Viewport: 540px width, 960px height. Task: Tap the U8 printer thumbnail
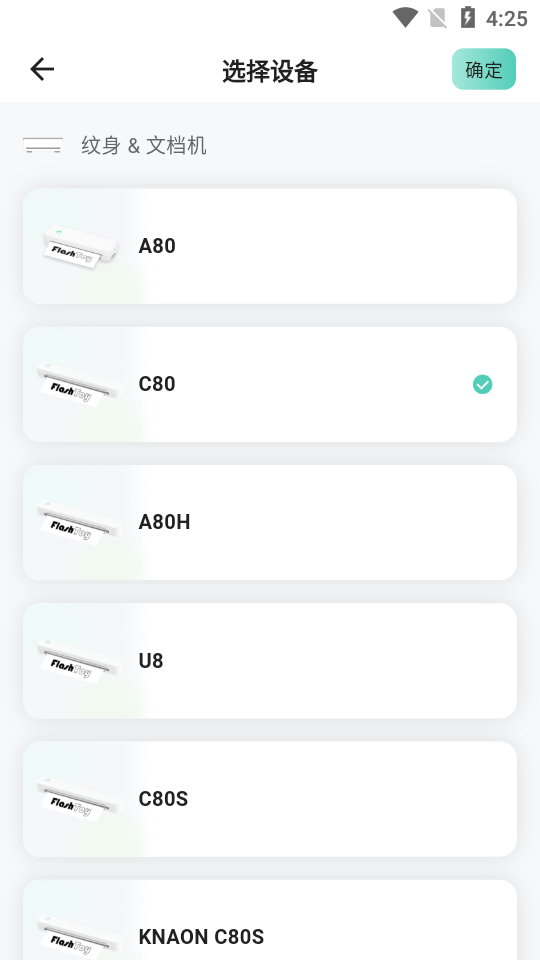[x=80, y=661]
